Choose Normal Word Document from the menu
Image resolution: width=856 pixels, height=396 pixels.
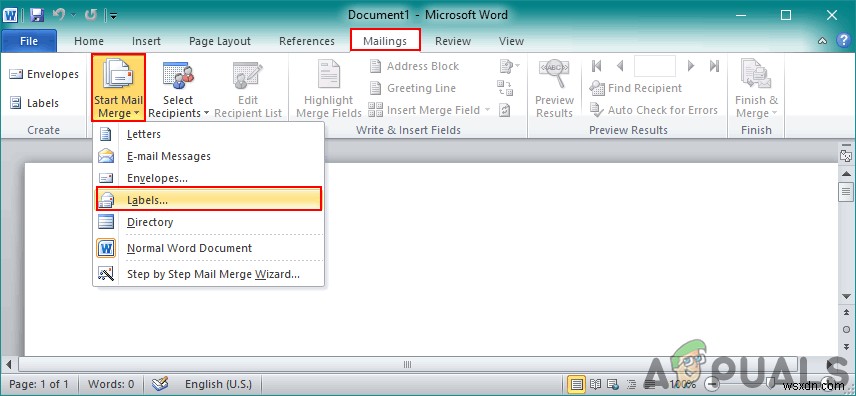click(x=209, y=248)
